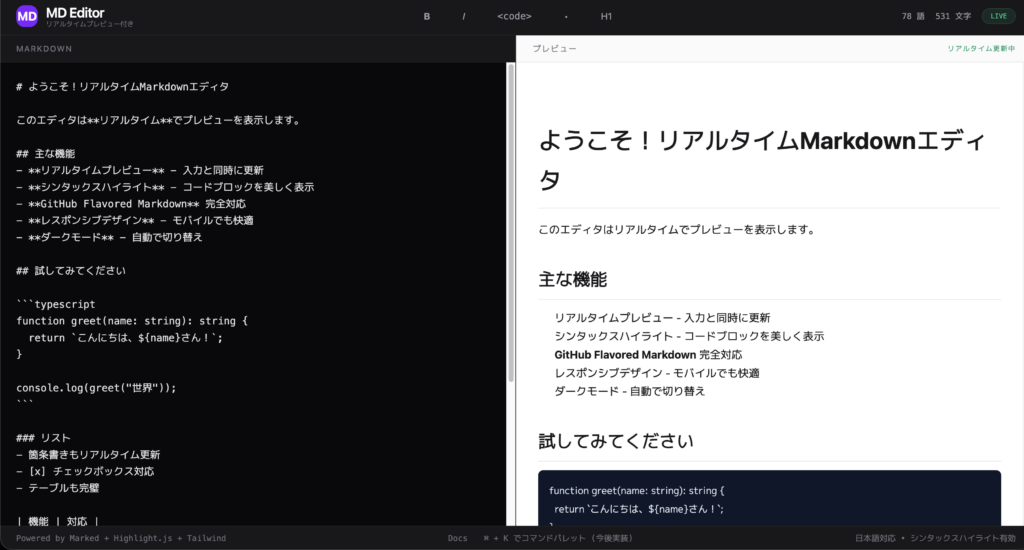The image size is (1024, 550).
Task: Select the プレビュー pane header
Action: 554,49
